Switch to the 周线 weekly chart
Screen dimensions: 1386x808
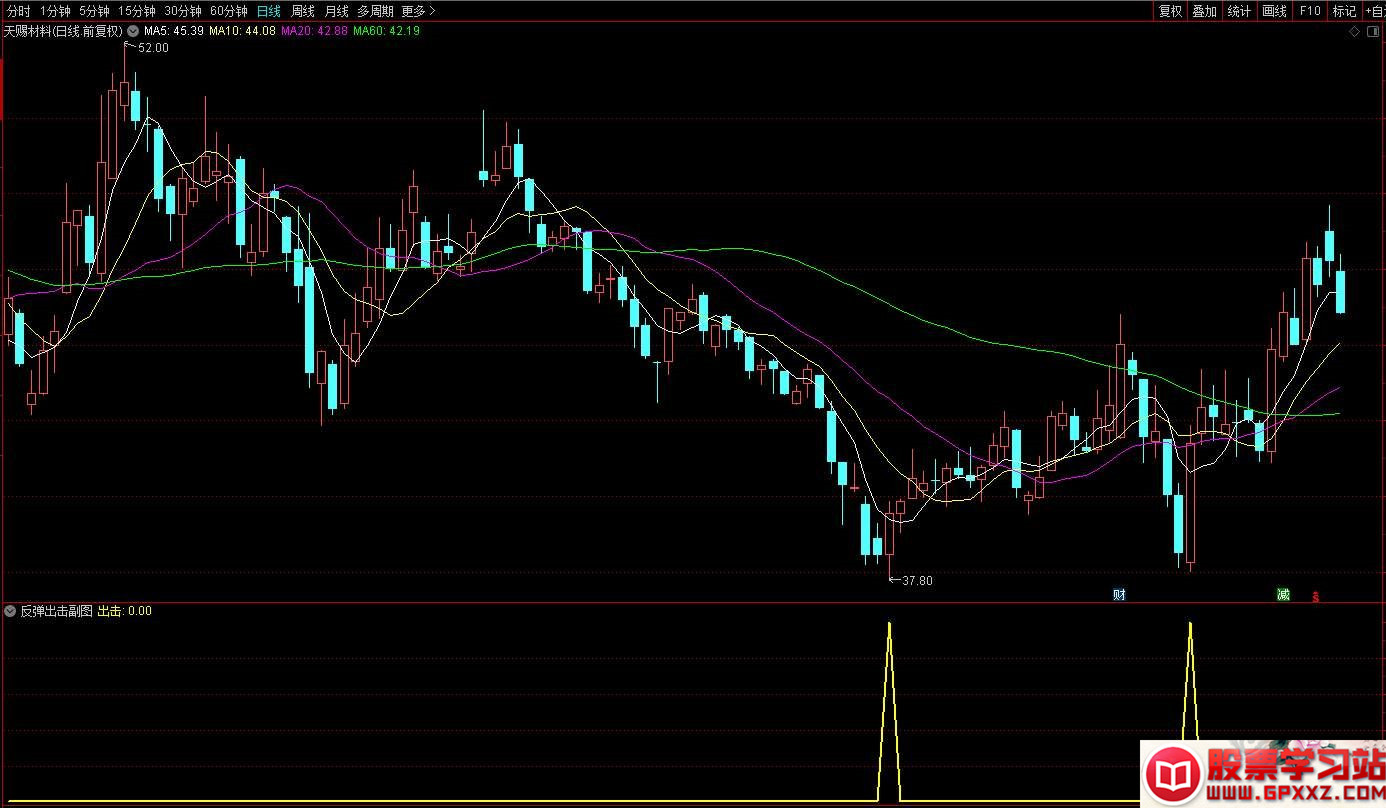click(x=302, y=11)
